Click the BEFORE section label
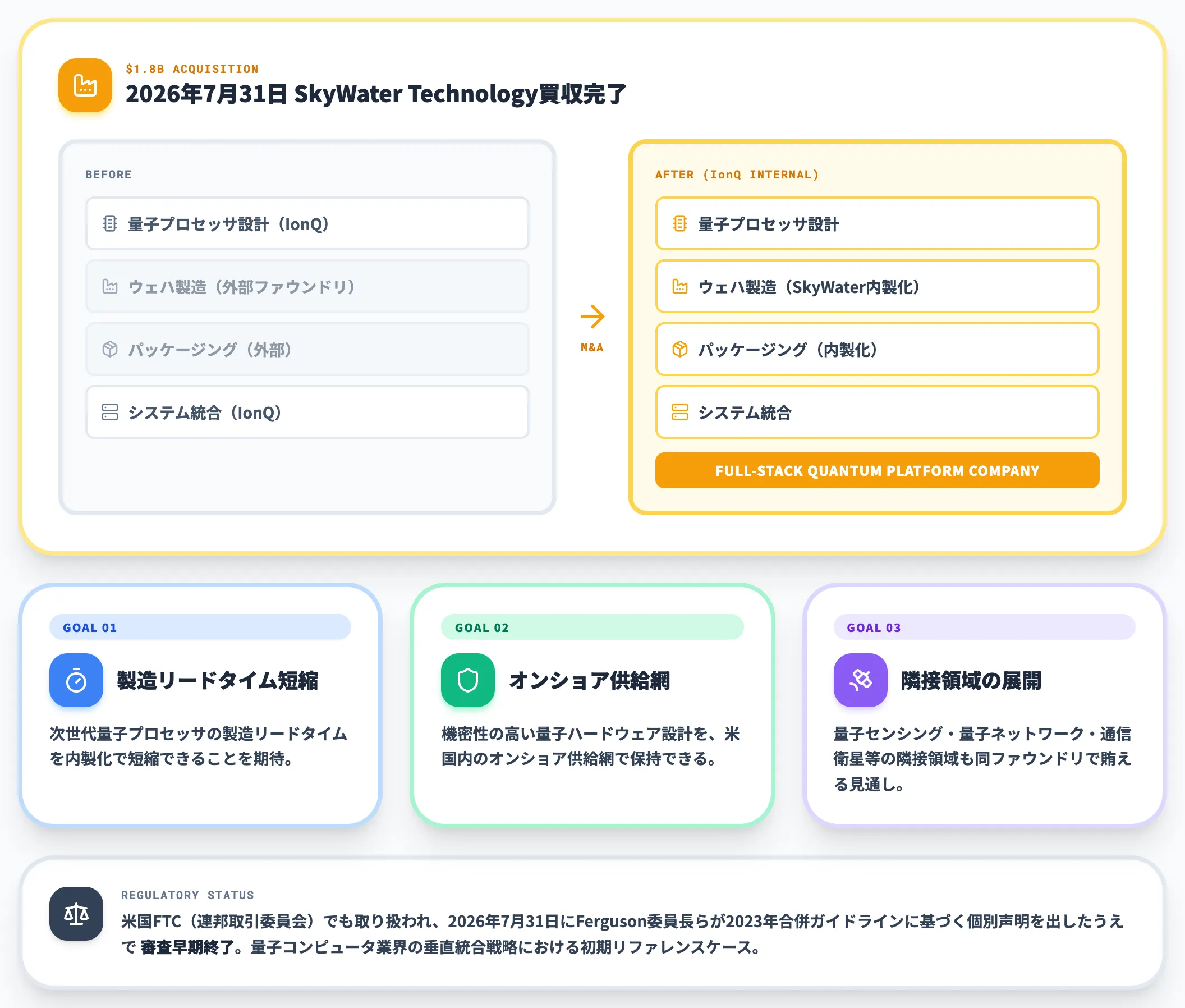1185x1008 pixels. coord(108,175)
